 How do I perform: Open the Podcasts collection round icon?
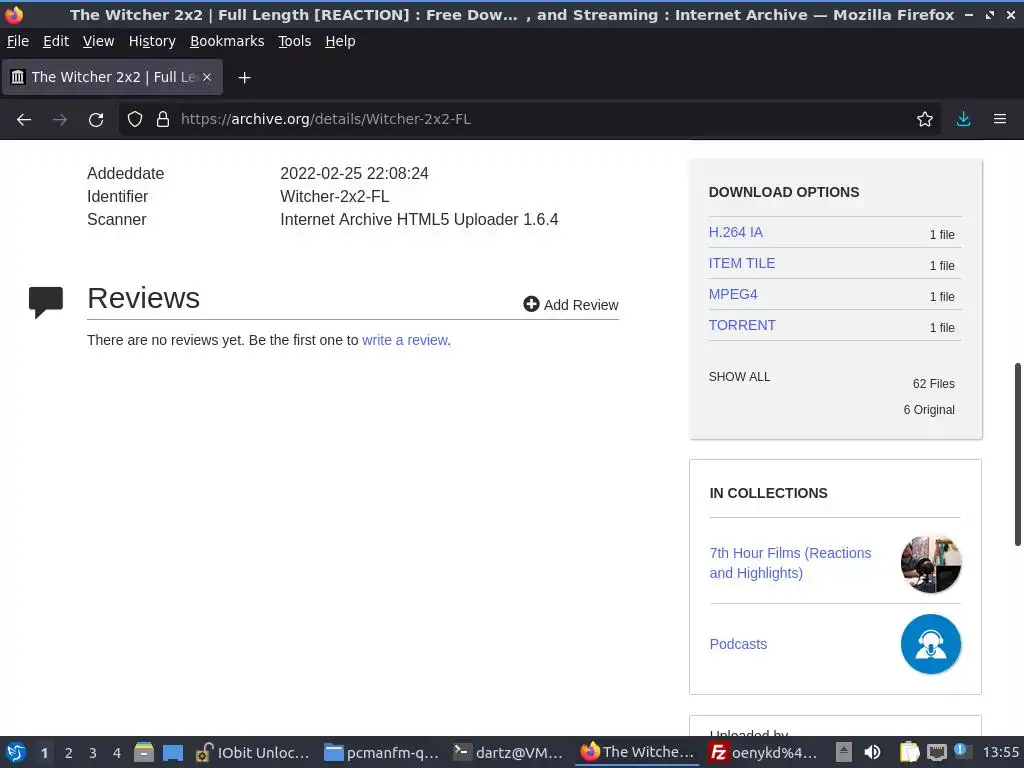[930, 644]
